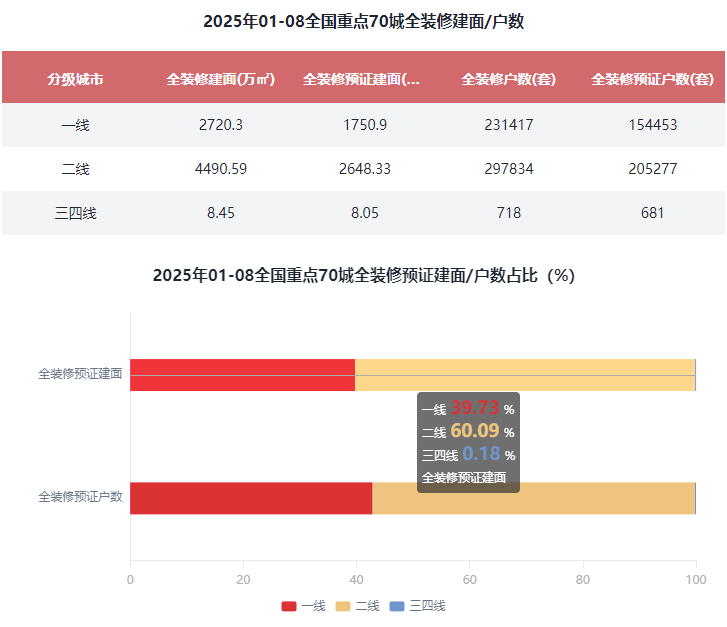Screen dimensions: 727x627
Task: Click the 全装修预证建面 y-axis label
Action: tap(80, 374)
